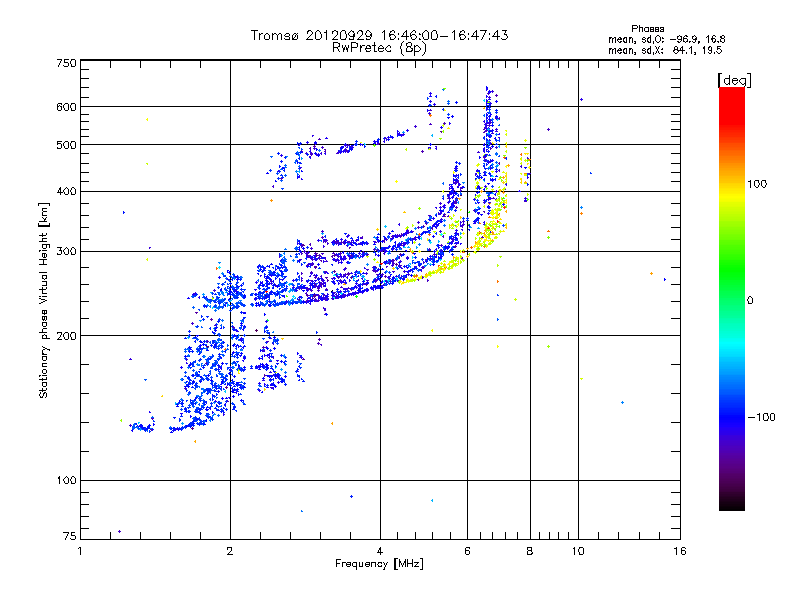
Task: Click the '10' x-axis tick label
Action: 578,551
